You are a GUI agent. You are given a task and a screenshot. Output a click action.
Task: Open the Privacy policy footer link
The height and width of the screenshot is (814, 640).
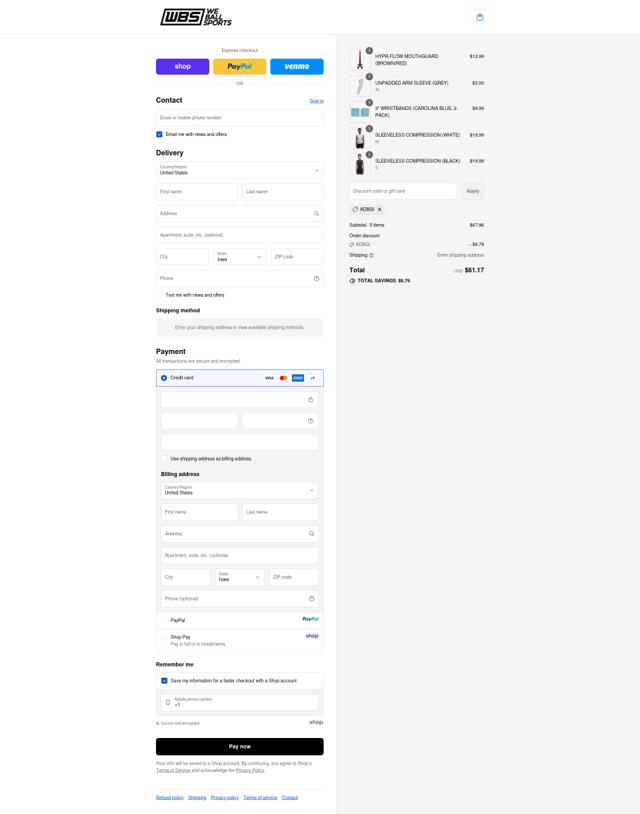tap(225, 798)
